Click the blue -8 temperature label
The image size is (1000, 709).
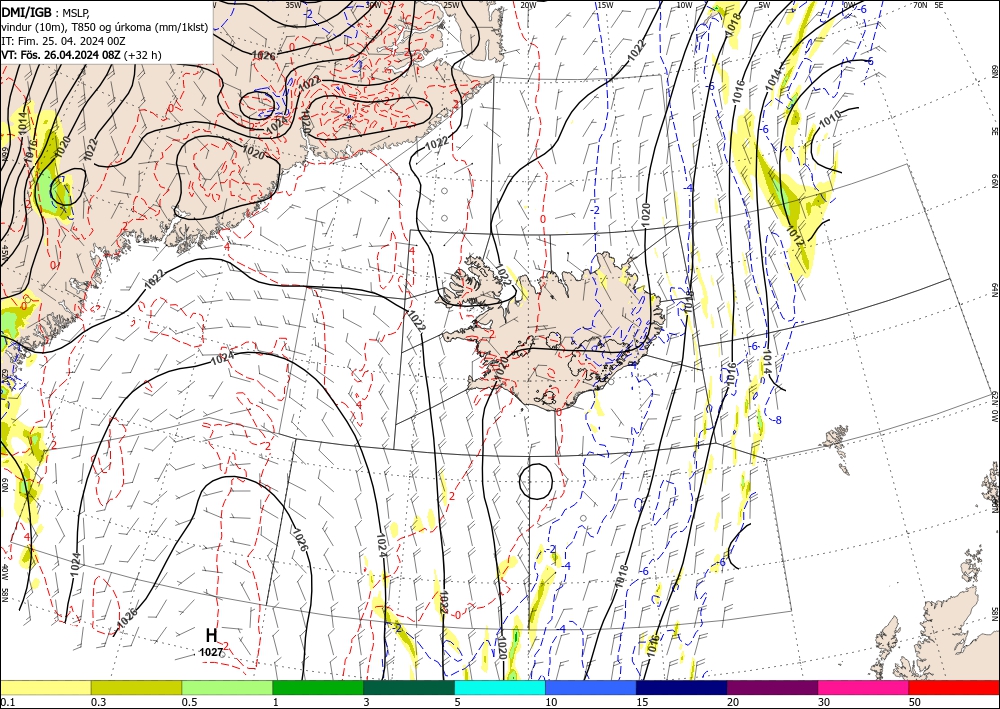[777, 420]
